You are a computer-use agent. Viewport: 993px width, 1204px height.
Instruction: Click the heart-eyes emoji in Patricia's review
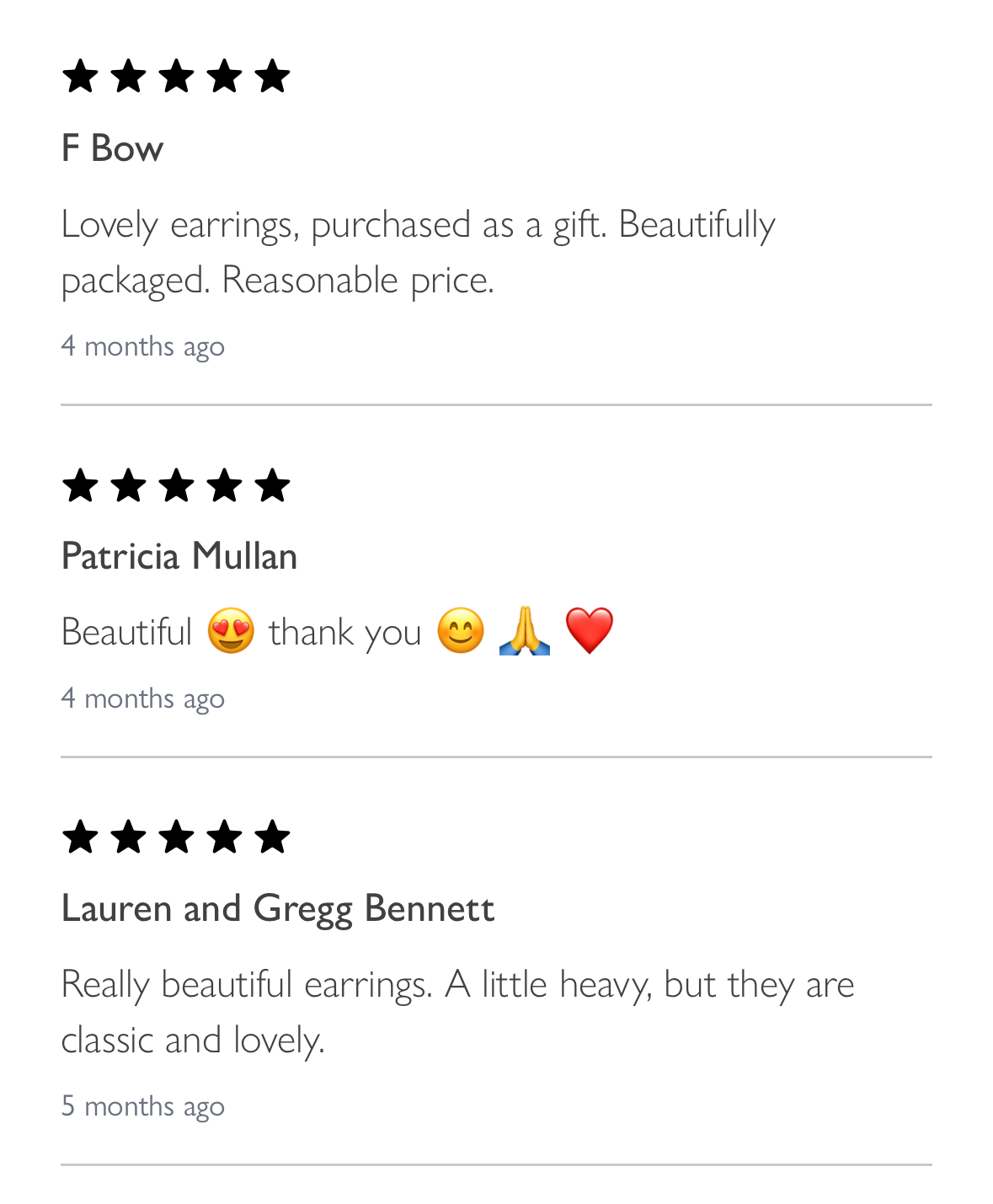(x=231, y=631)
